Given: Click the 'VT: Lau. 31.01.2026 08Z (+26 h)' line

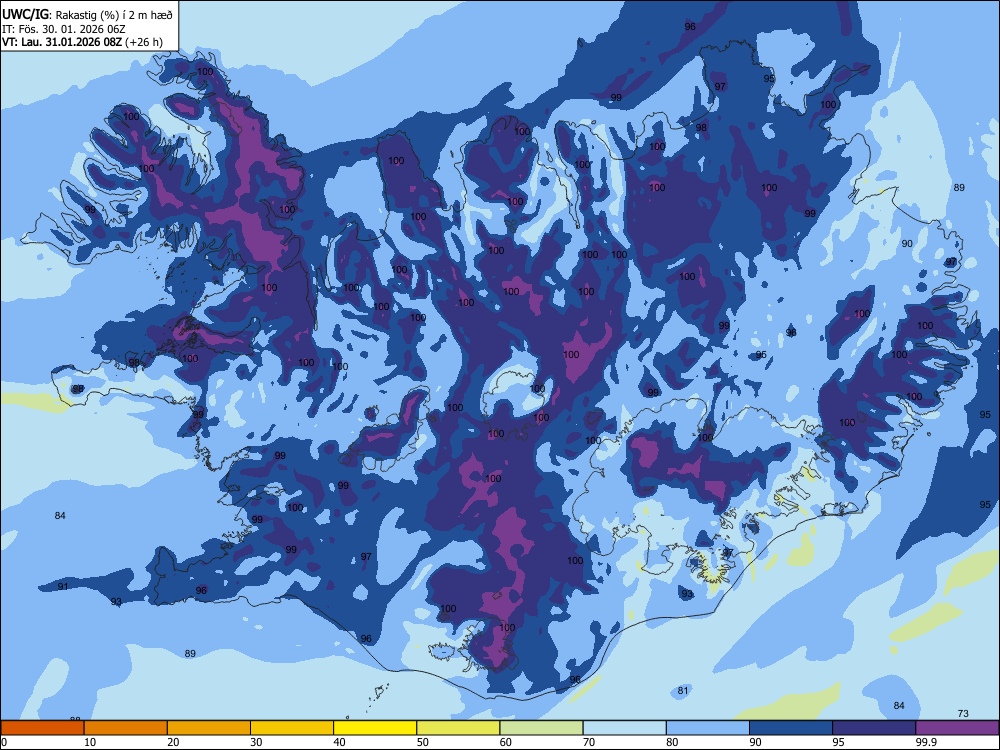Looking at the screenshot, I should (82, 42).
